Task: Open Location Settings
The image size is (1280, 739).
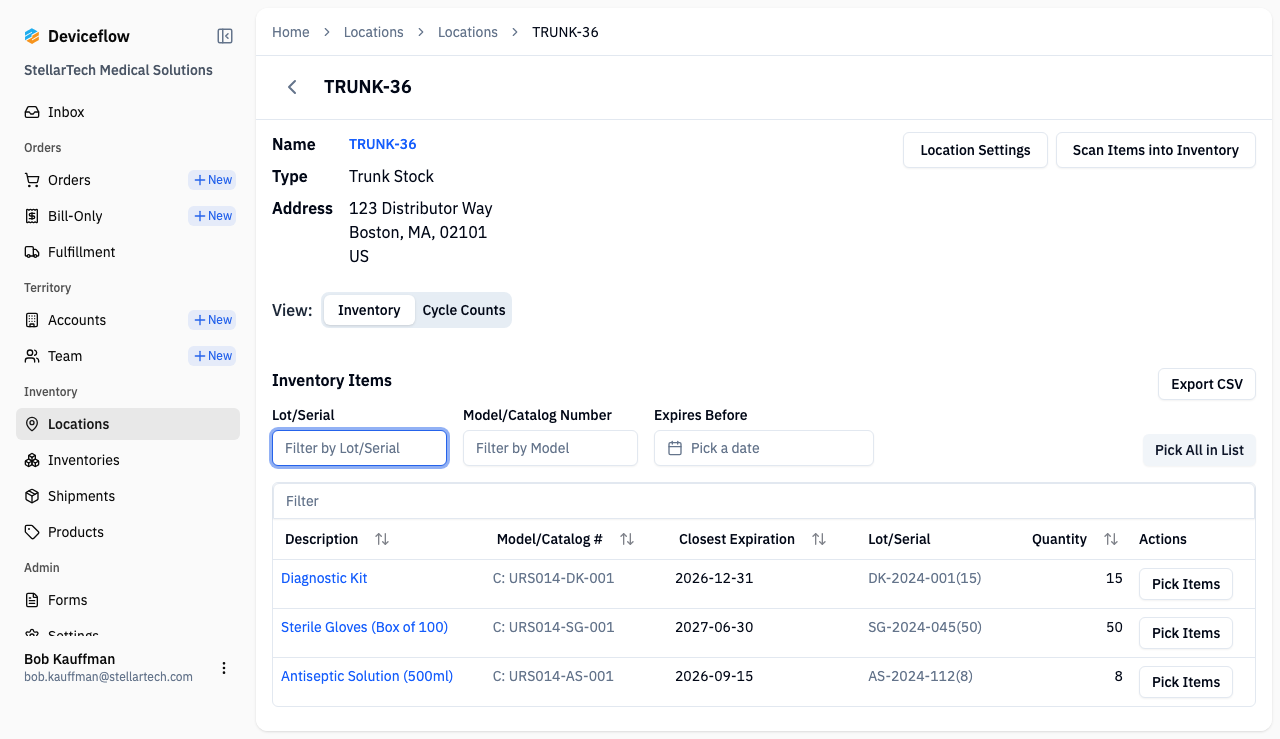Action: 975,150
